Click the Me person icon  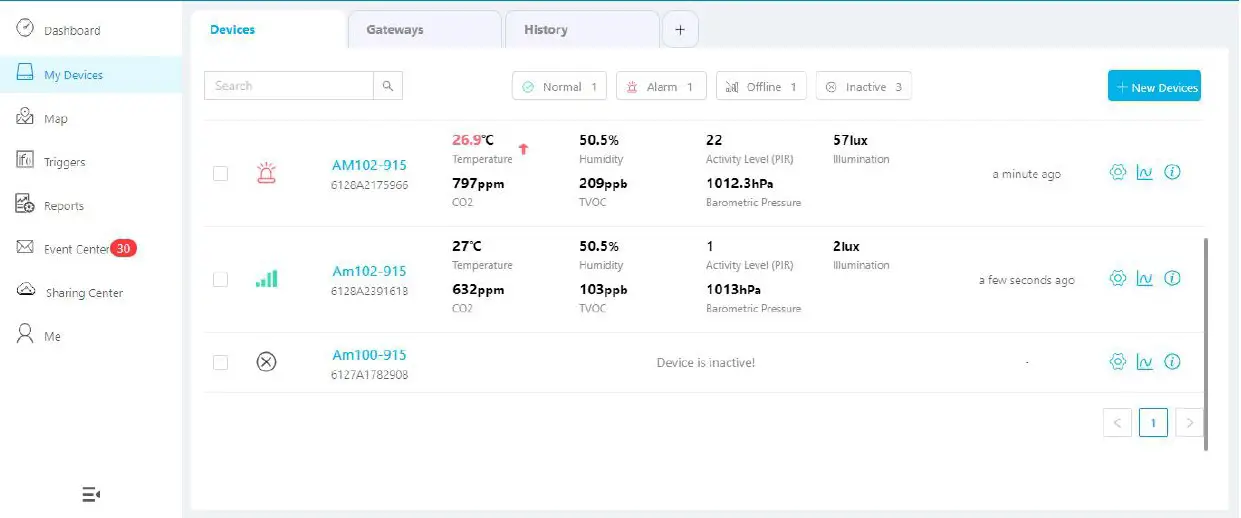coord(26,334)
